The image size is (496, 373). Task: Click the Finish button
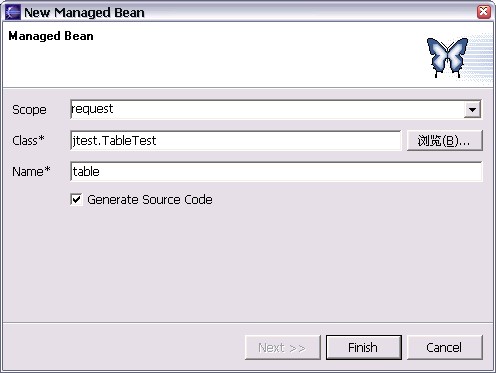click(364, 347)
